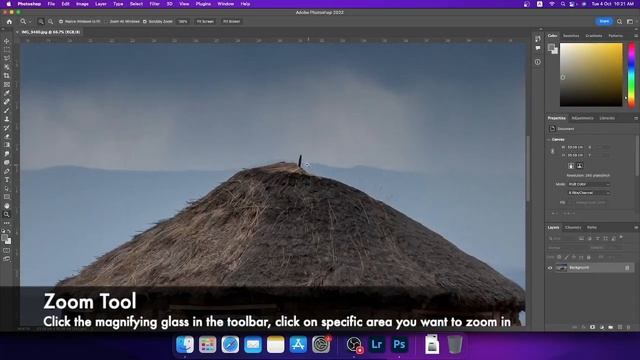Open the Filter menu

154,4
